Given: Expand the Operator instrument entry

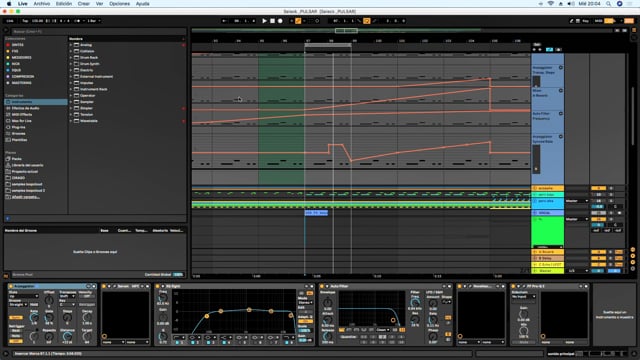Looking at the screenshot, I should 71,96.
